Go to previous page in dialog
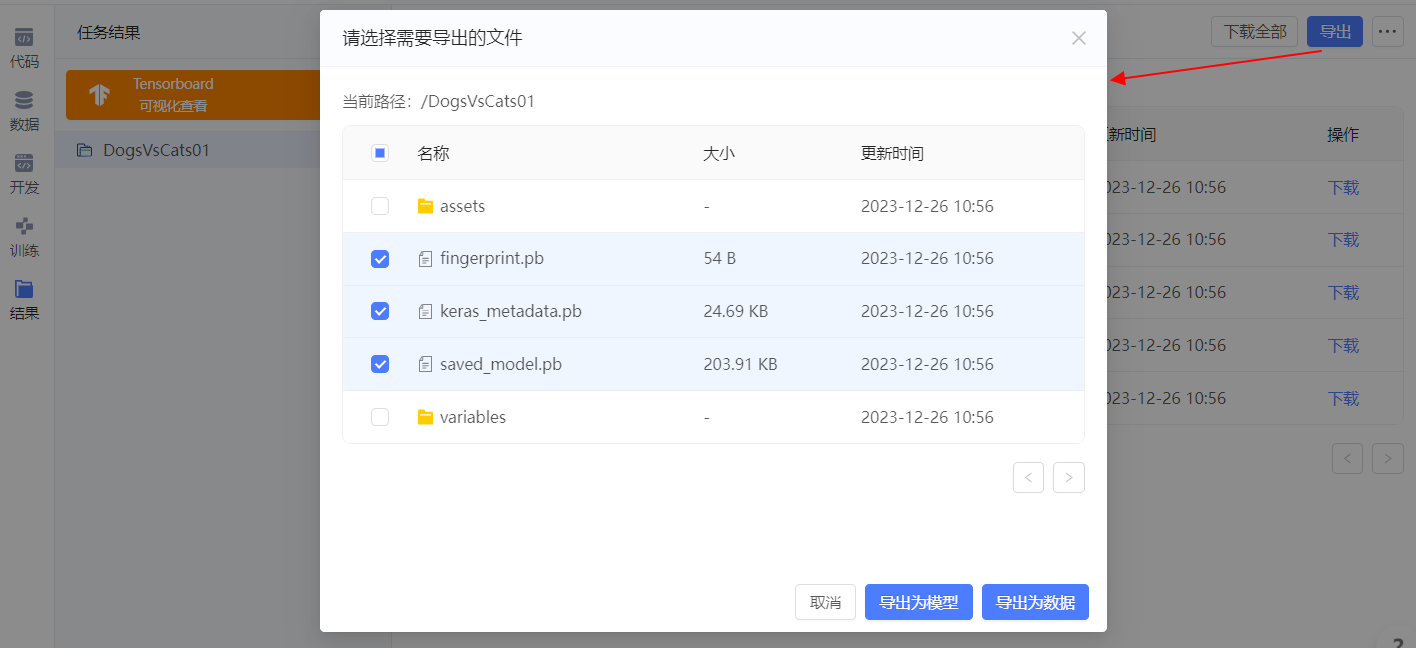Screen dimensions: 1416x648 (1028, 477)
